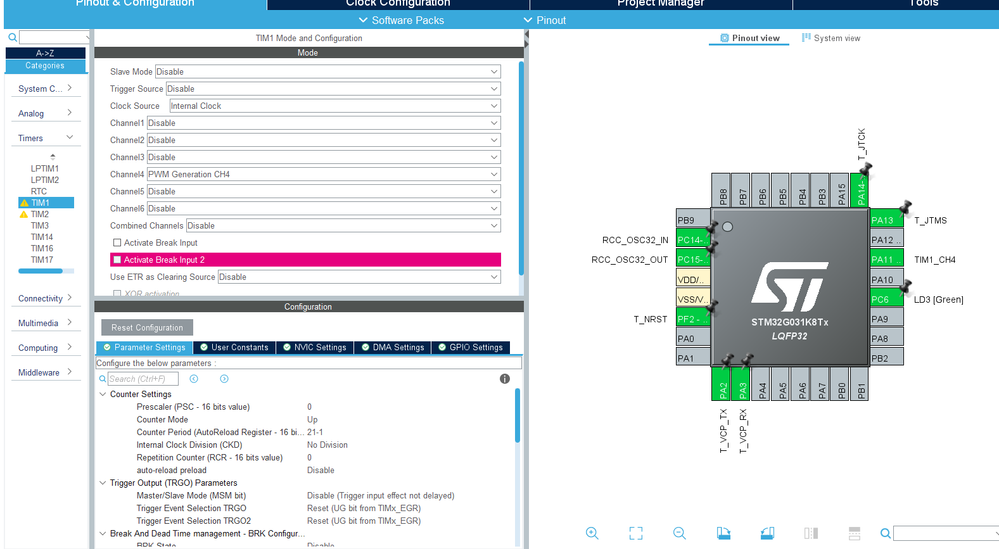Click the vertical split view icon
This screenshot has width=999, height=549.
(810, 533)
